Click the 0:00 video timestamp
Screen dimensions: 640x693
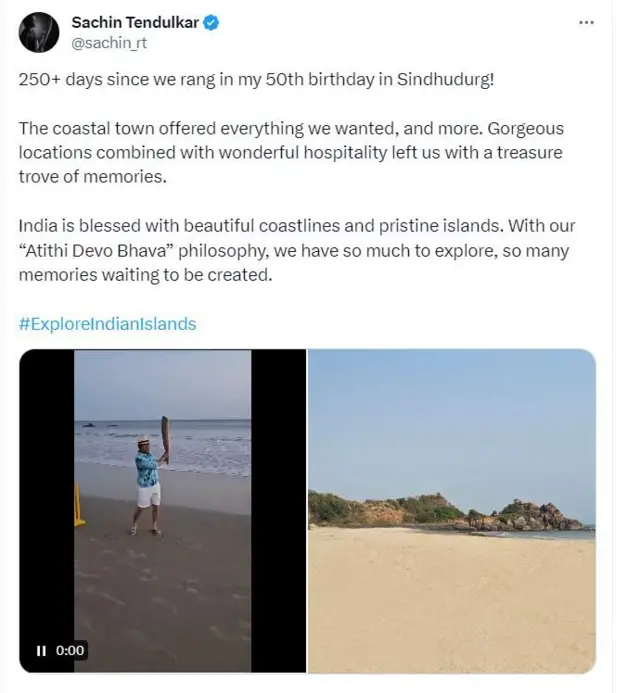click(70, 650)
